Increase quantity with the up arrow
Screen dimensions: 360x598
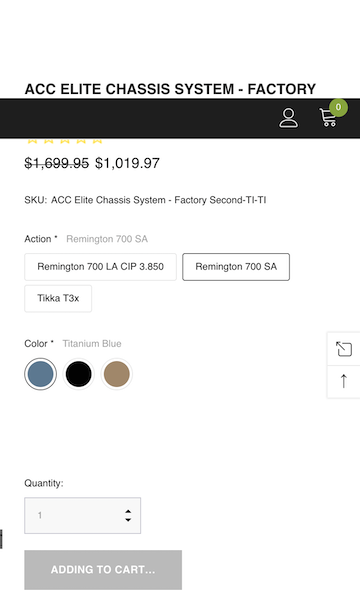[x=128, y=511]
